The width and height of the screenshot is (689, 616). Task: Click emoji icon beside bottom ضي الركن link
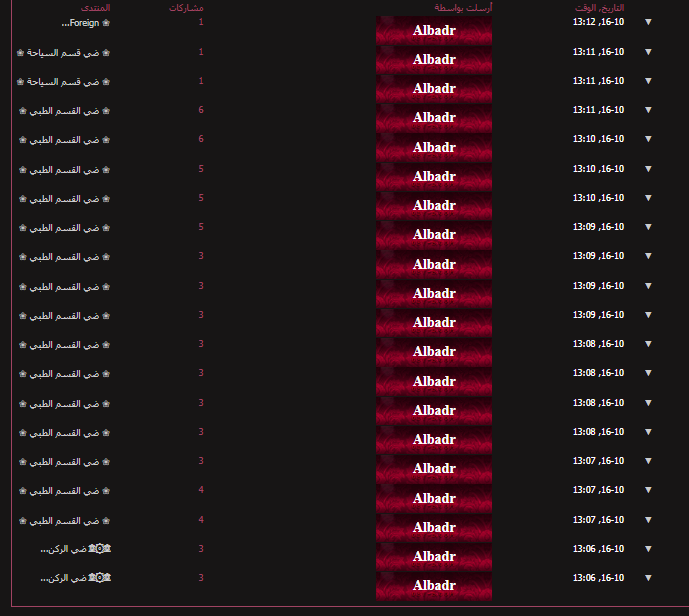[99, 578]
